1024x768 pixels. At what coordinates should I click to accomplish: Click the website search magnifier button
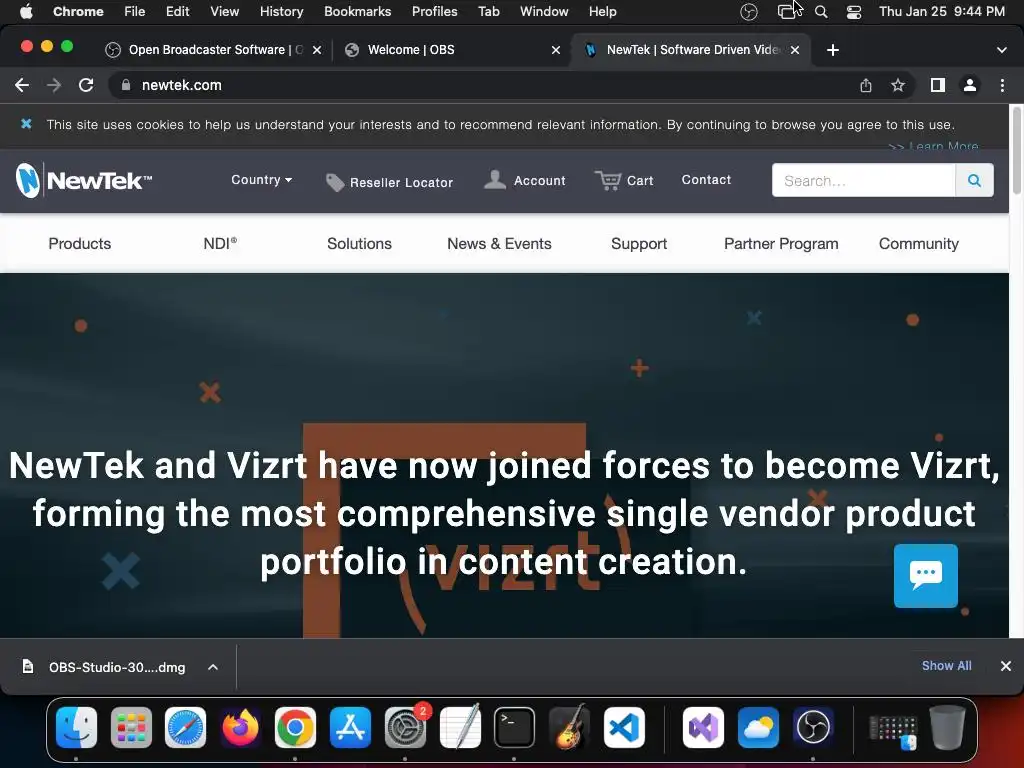[974, 180]
